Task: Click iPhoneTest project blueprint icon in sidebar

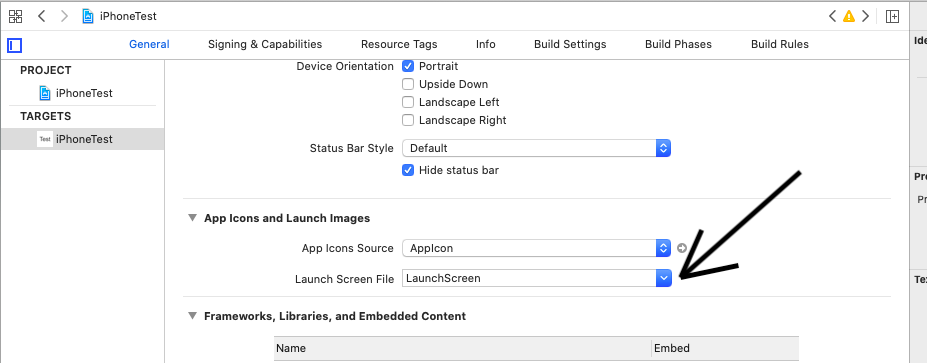Action: 45,93
